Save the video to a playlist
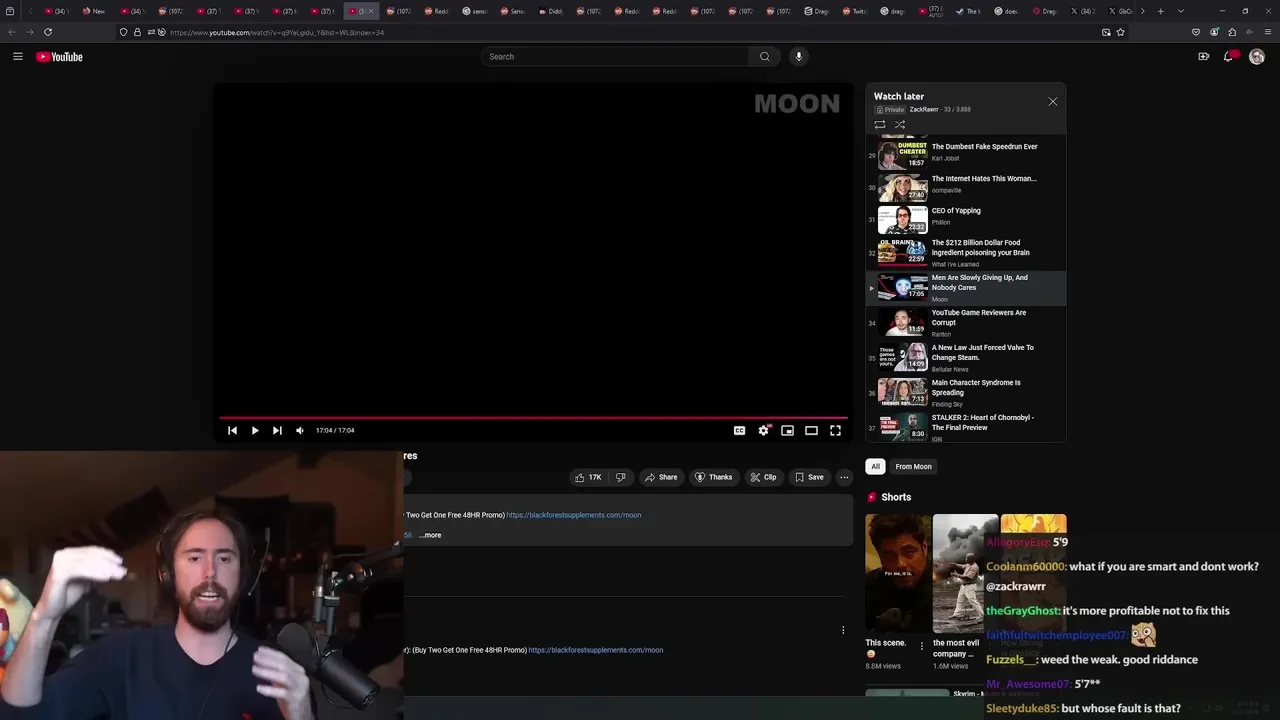 [809, 477]
